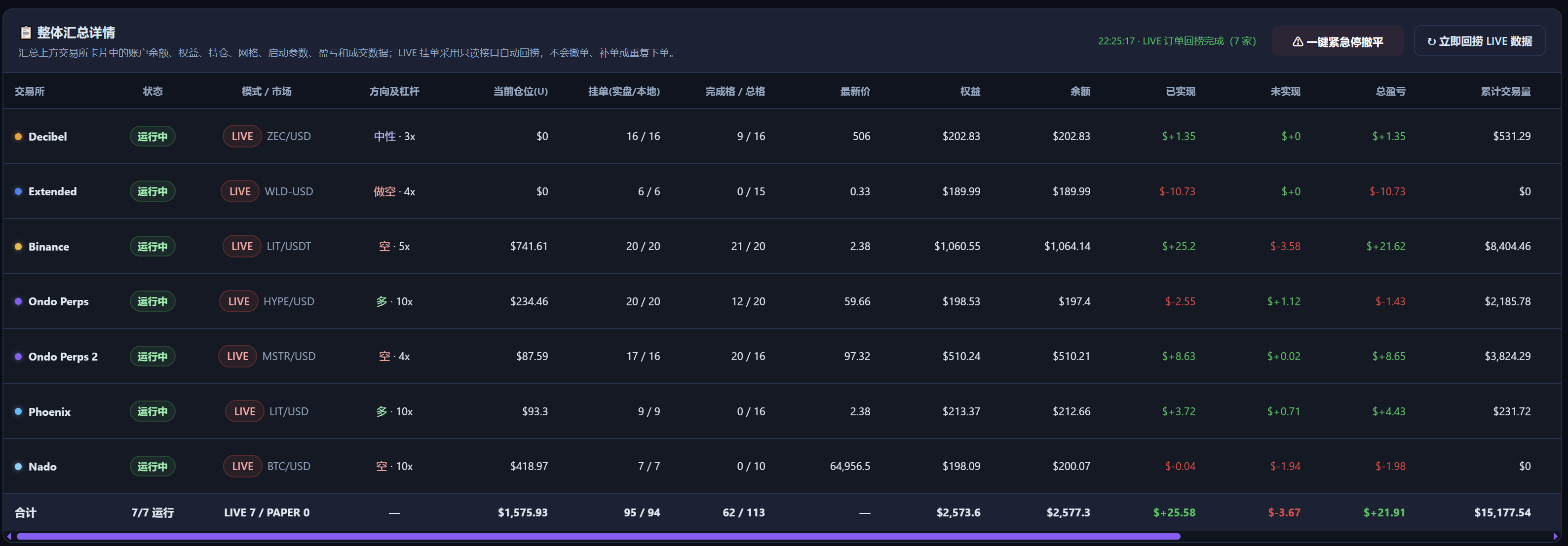Click the 挂单(实盘/本地) column header
Screen dimensions: 1568x546
(x=624, y=91)
